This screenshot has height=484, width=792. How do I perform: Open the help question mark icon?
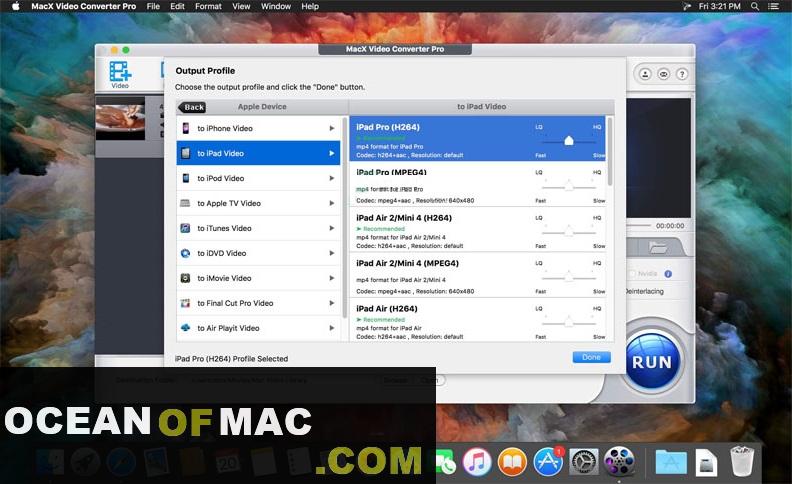(682, 74)
